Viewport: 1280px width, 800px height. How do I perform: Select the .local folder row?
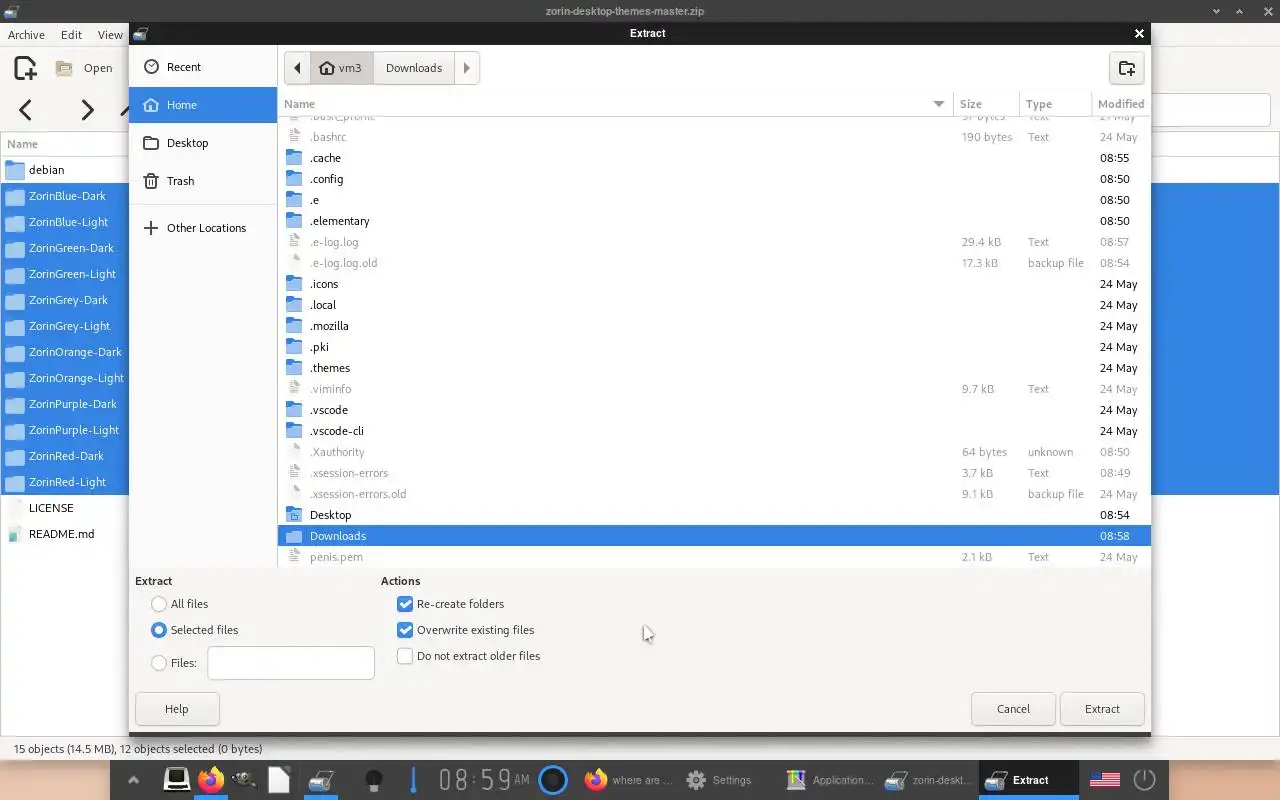714,305
